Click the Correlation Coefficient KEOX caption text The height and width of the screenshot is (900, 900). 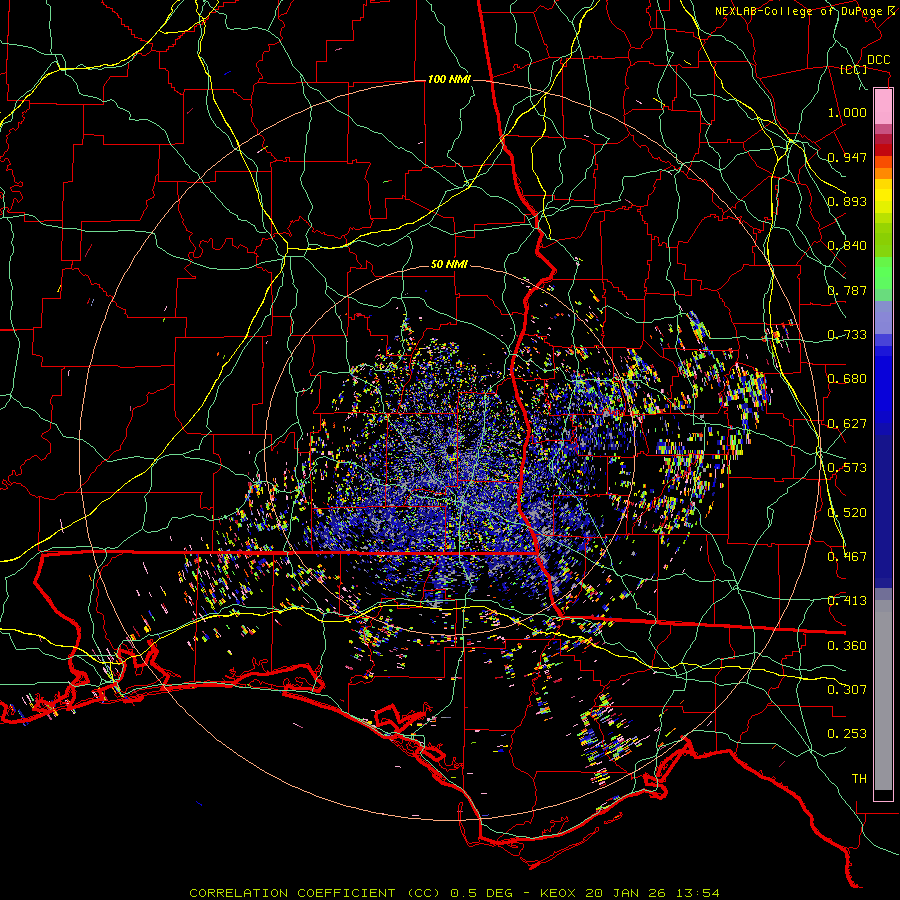pyautogui.click(x=454, y=893)
